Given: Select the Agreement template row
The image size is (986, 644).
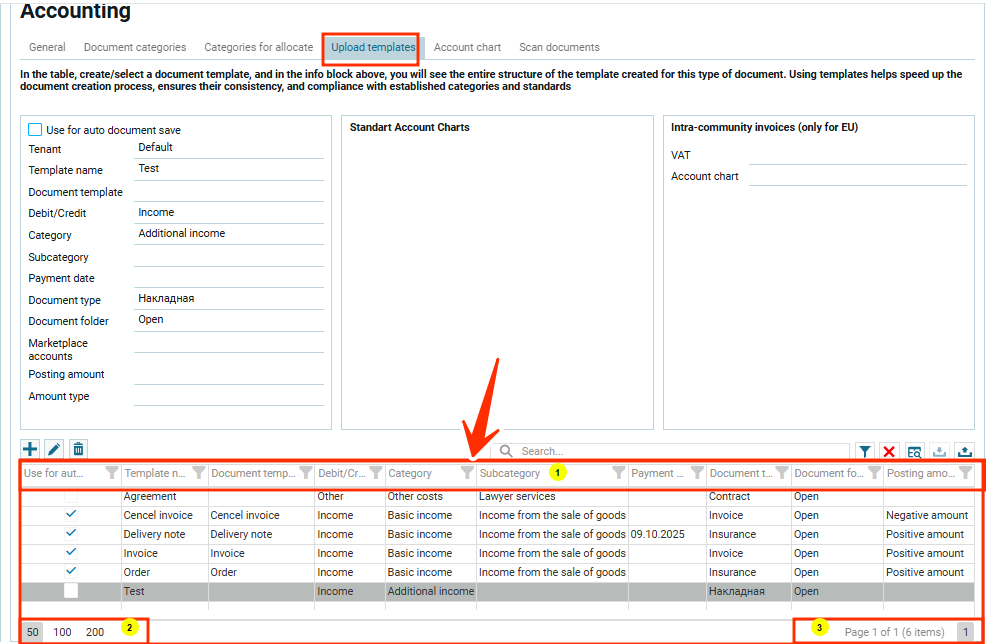Looking at the screenshot, I should (150, 496).
